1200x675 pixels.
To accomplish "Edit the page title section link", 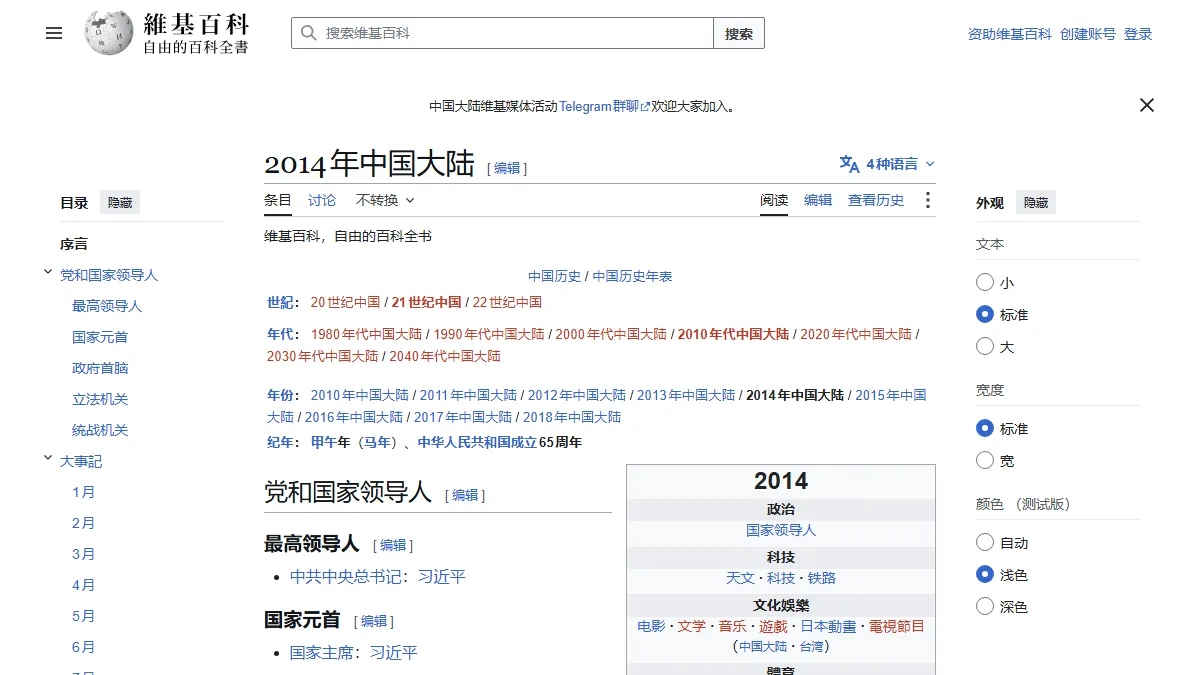I will tap(507, 168).
